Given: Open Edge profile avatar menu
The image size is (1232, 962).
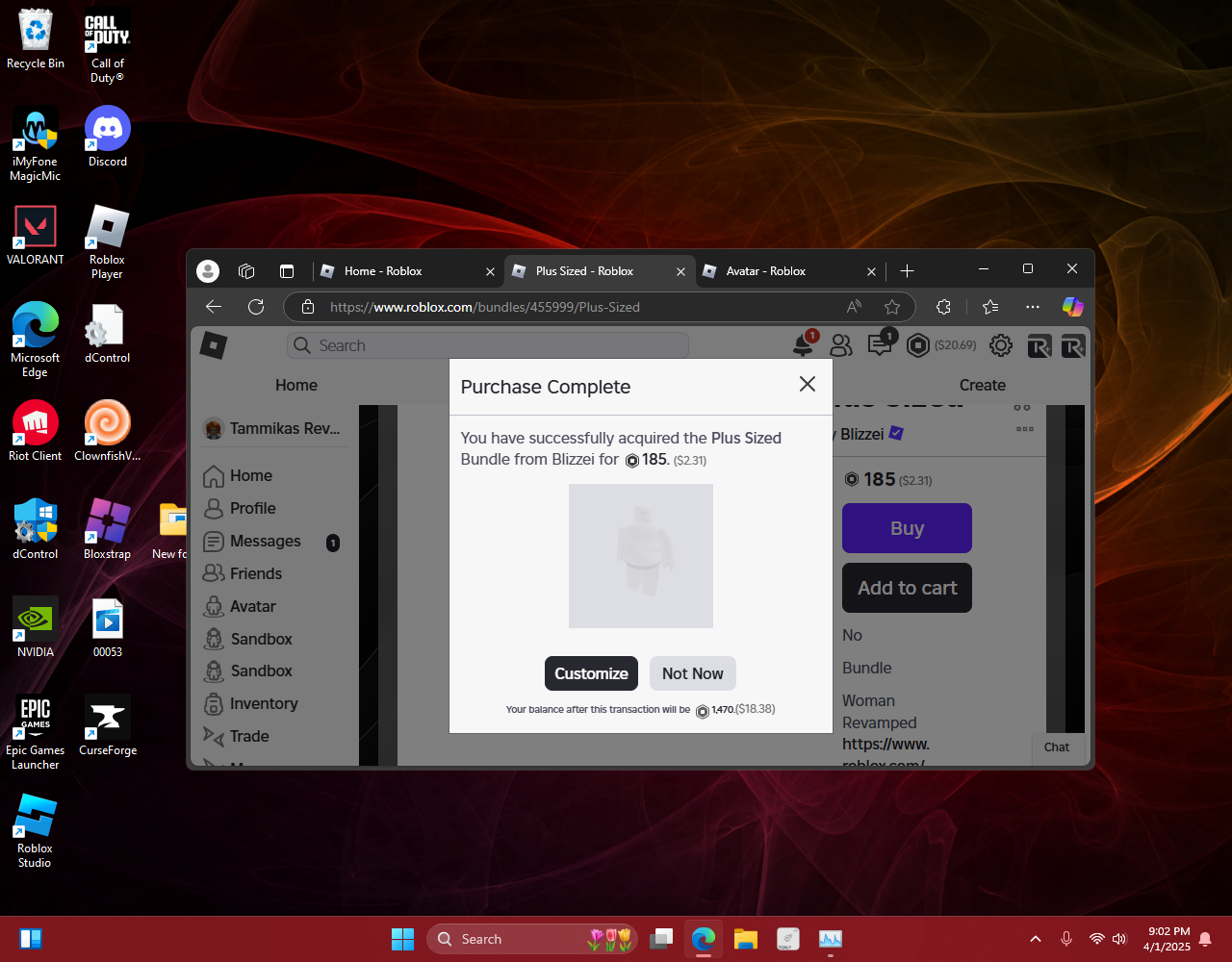Looking at the screenshot, I should (x=208, y=271).
